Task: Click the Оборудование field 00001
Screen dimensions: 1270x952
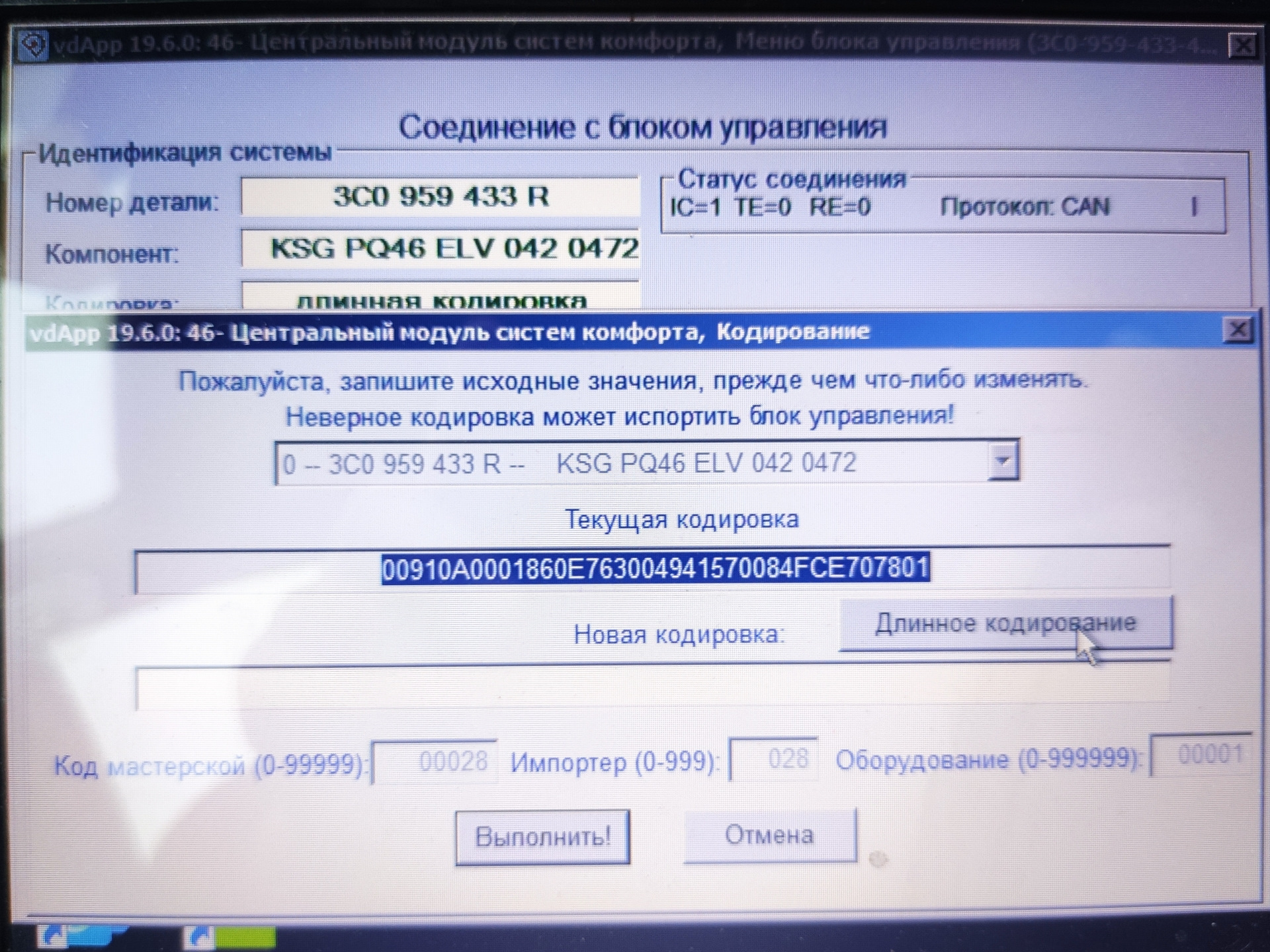Action: click(x=1201, y=754)
